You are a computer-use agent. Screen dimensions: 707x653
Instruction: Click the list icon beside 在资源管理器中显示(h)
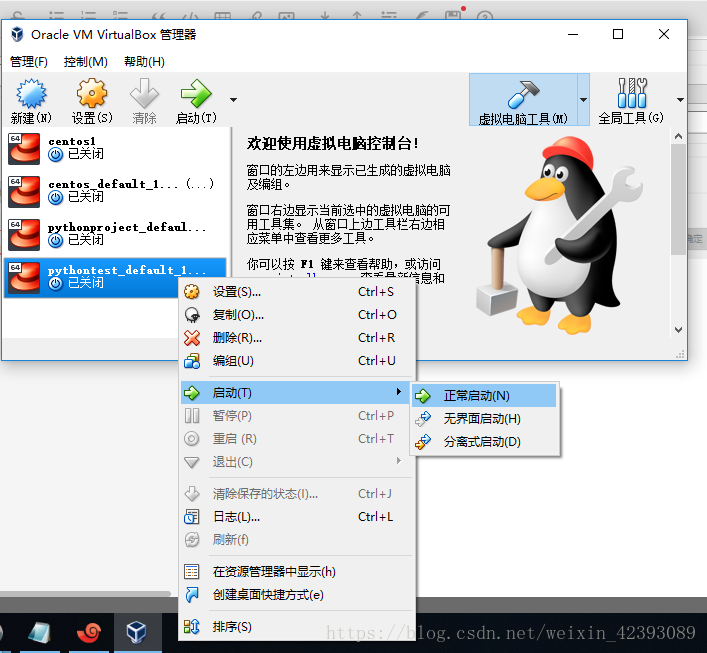(x=192, y=572)
